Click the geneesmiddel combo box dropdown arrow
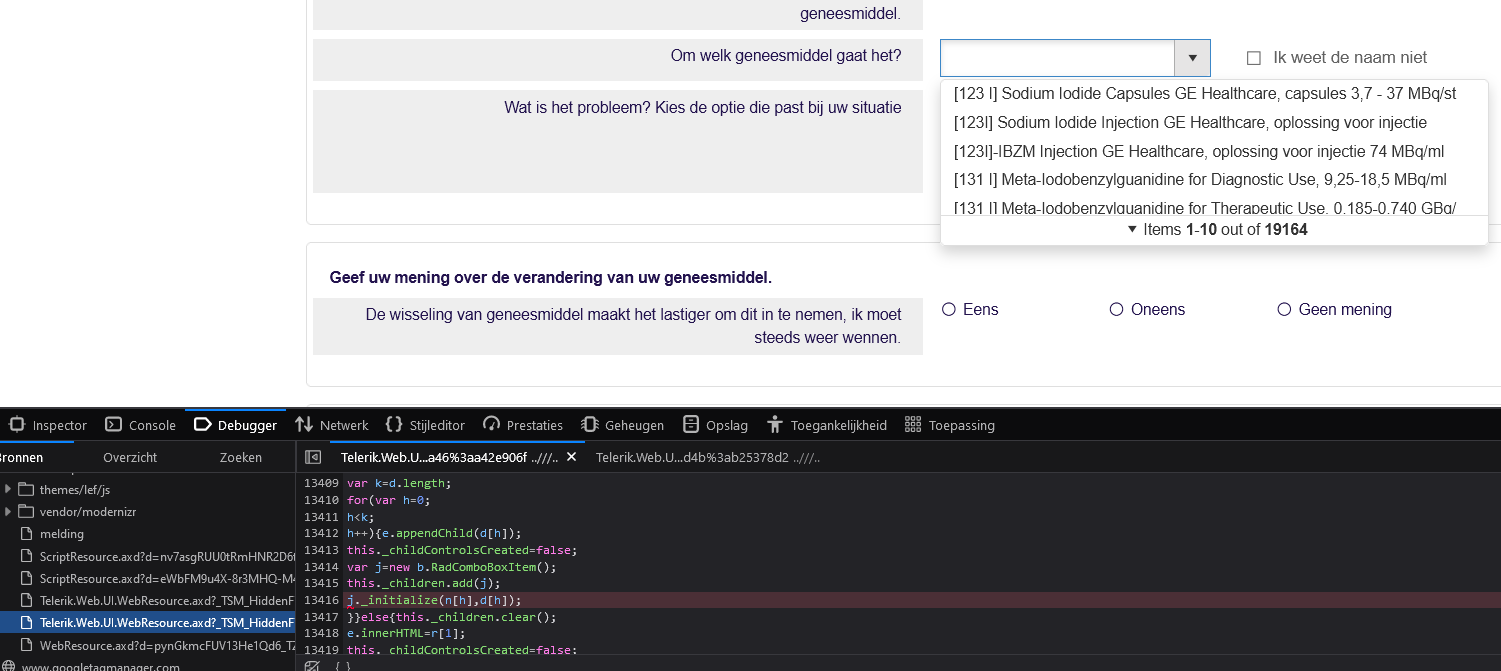This screenshot has width=1501, height=671. (x=1192, y=58)
